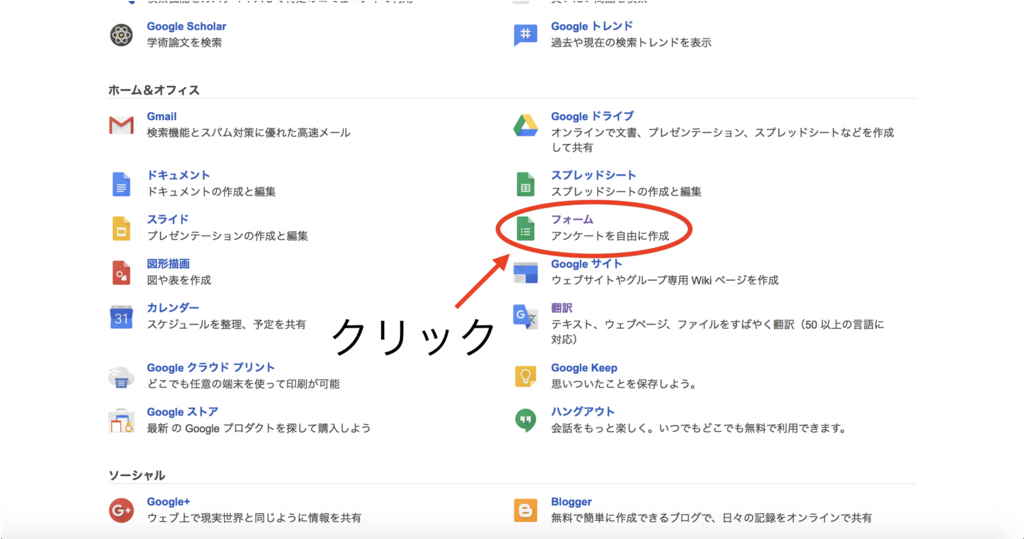The width and height of the screenshot is (1024, 539).
Task: Open the Gmail text link
Action: coord(161,116)
